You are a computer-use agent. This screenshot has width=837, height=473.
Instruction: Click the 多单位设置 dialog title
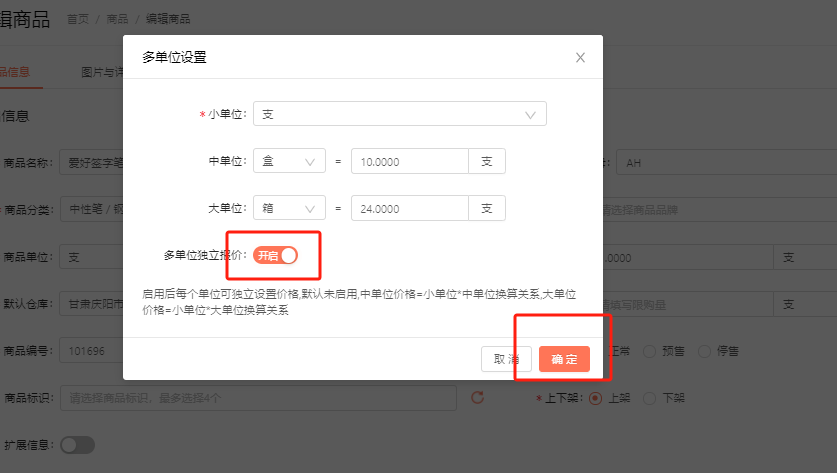174,57
